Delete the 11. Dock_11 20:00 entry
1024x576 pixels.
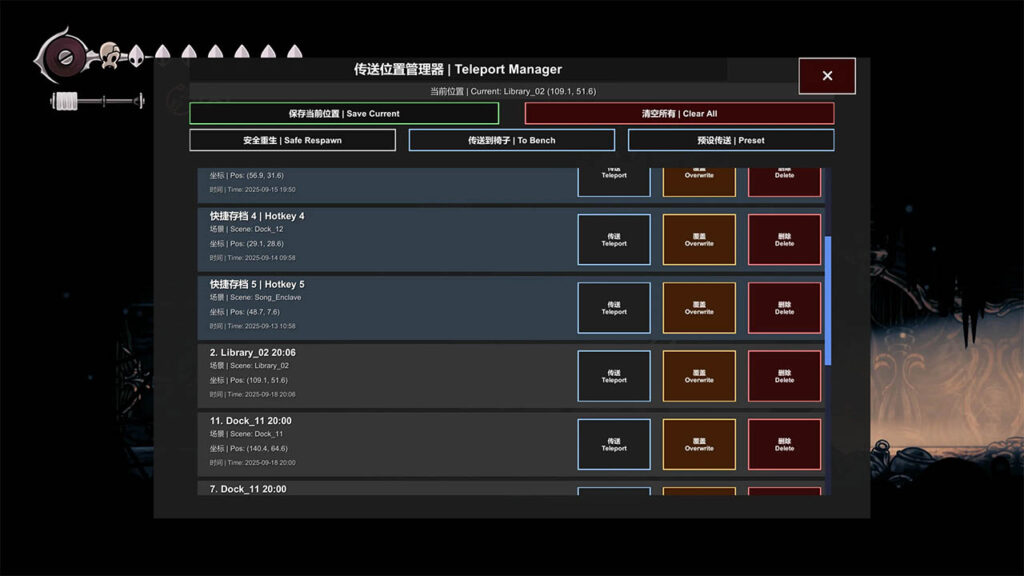[x=784, y=445]
